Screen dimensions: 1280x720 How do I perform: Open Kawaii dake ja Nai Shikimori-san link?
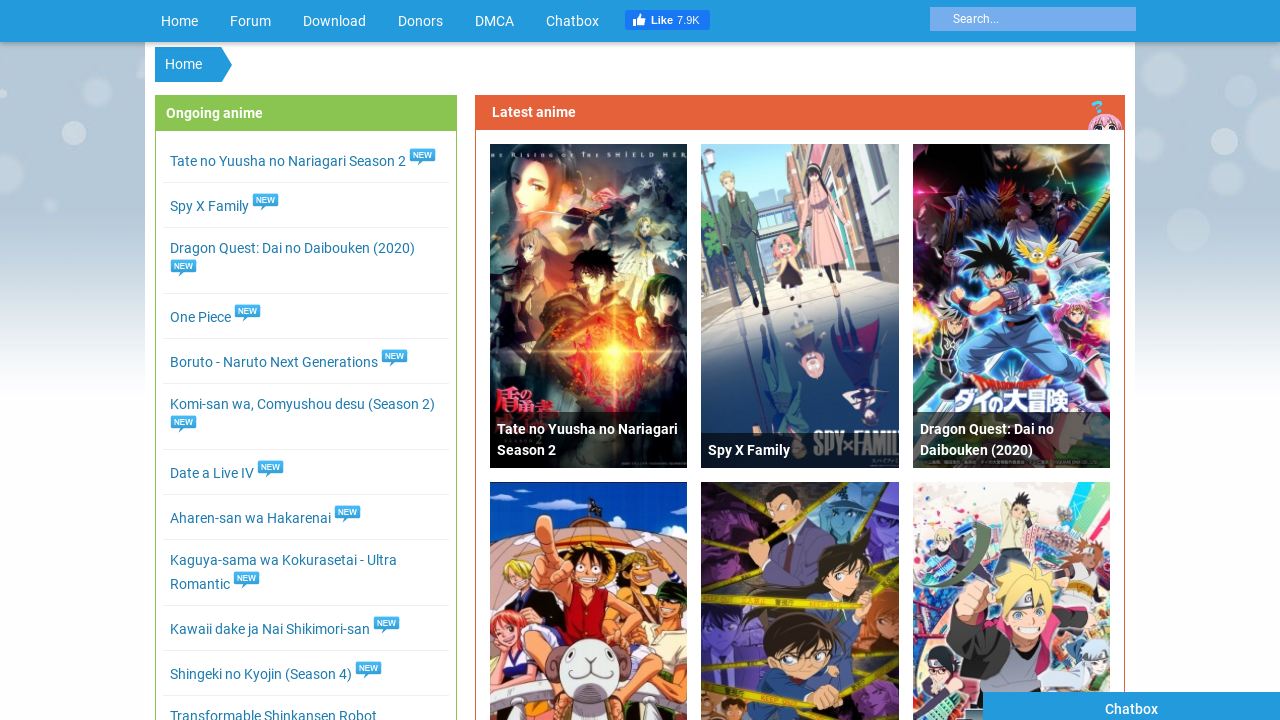tap(270, 629)
